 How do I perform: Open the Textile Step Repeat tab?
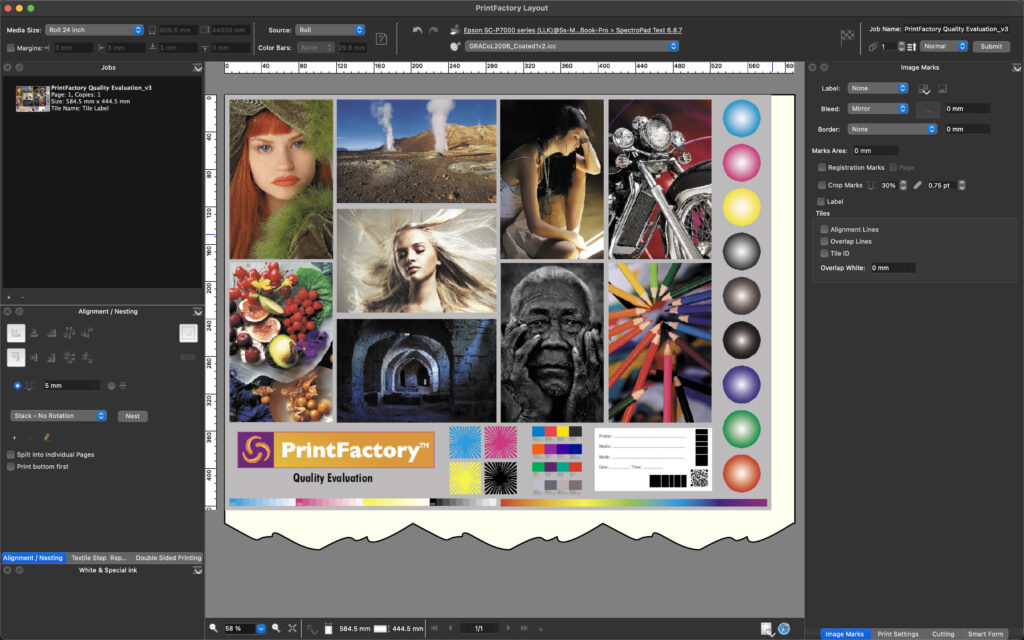pos(98,558)
